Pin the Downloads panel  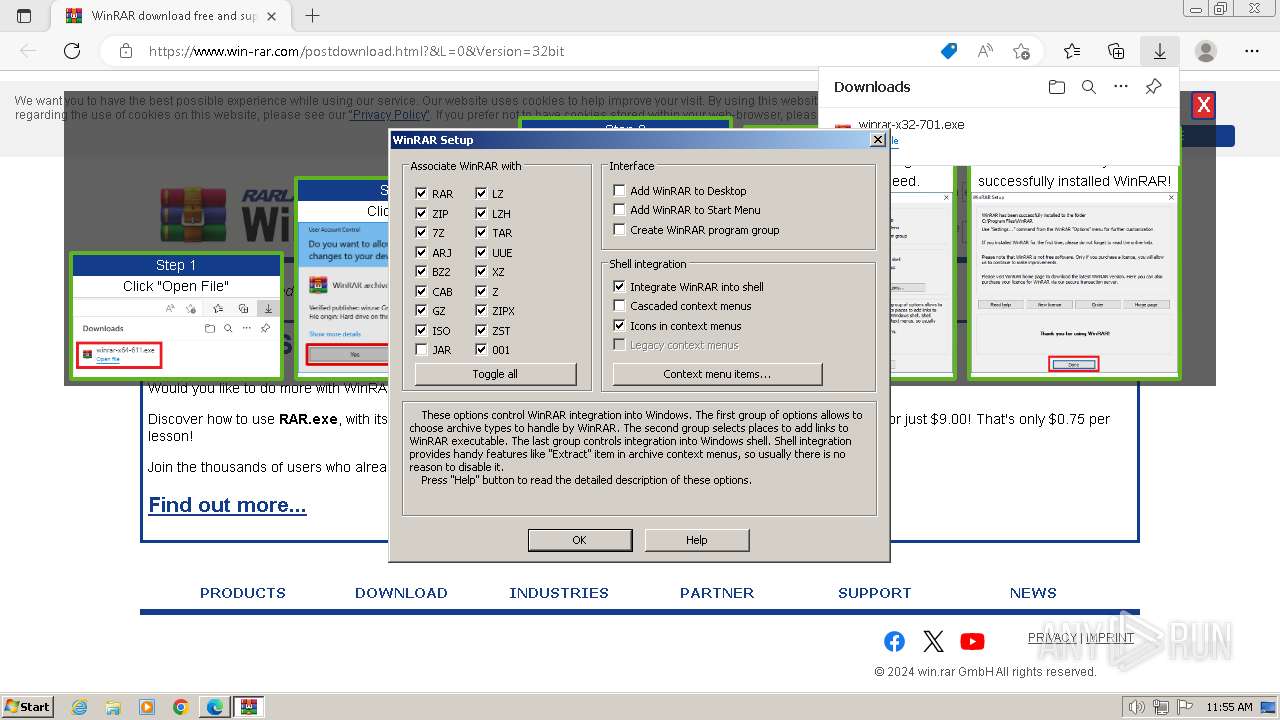tap(1153, 87)
